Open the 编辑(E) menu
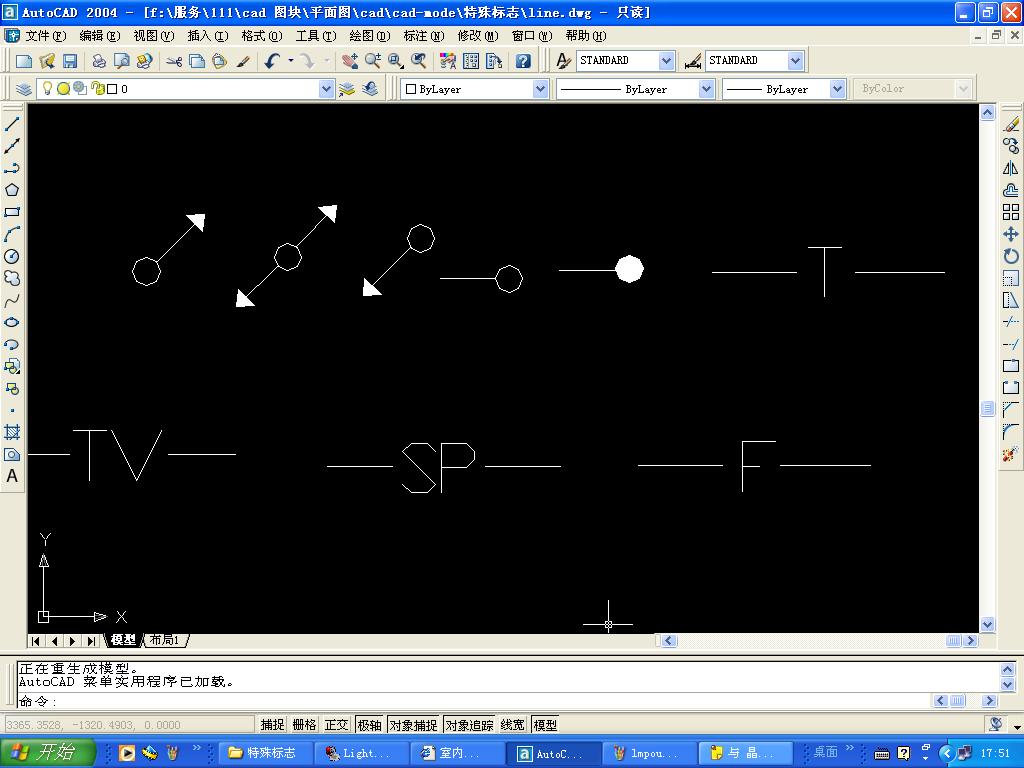 click(99, 36)
